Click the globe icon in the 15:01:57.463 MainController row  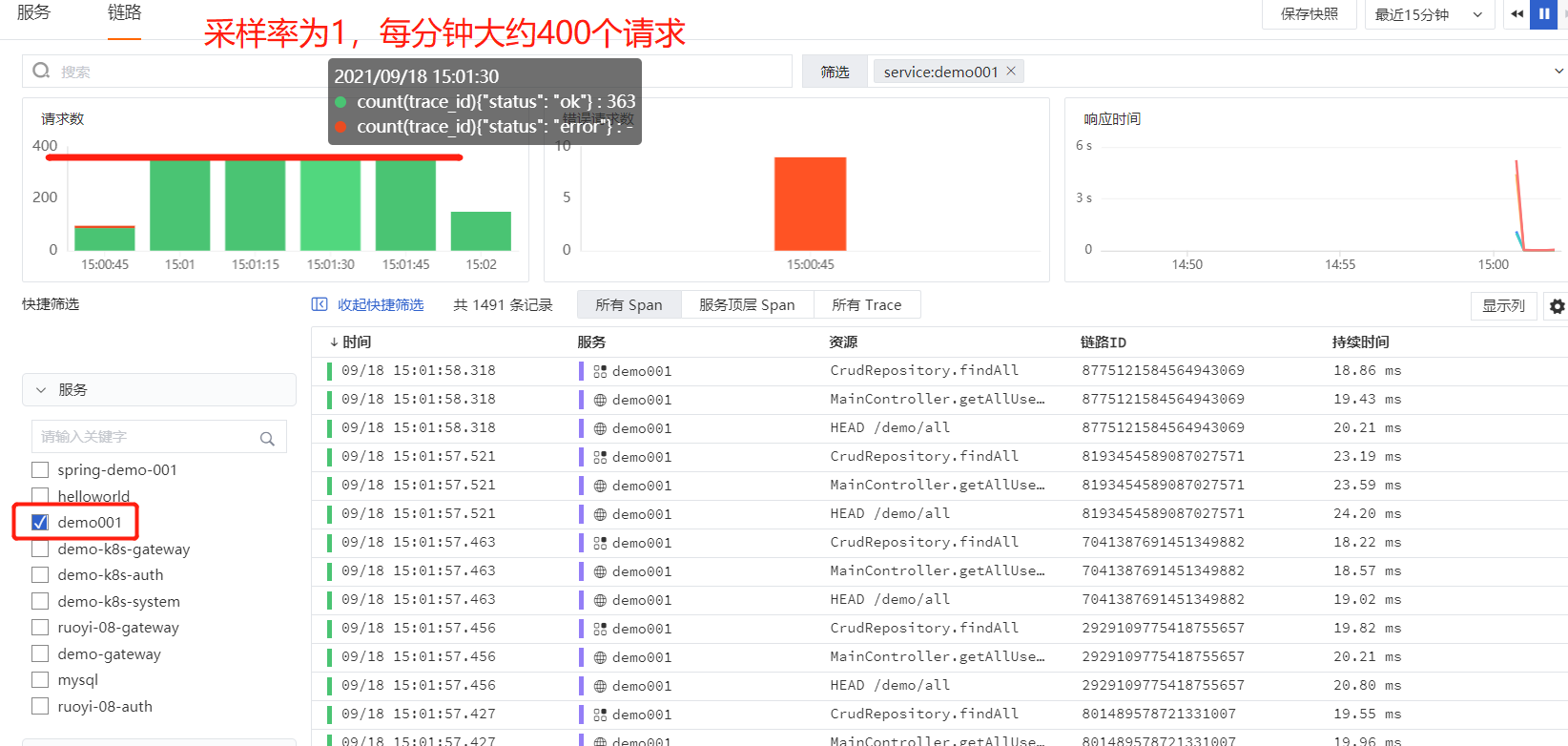tap(600, 571)
